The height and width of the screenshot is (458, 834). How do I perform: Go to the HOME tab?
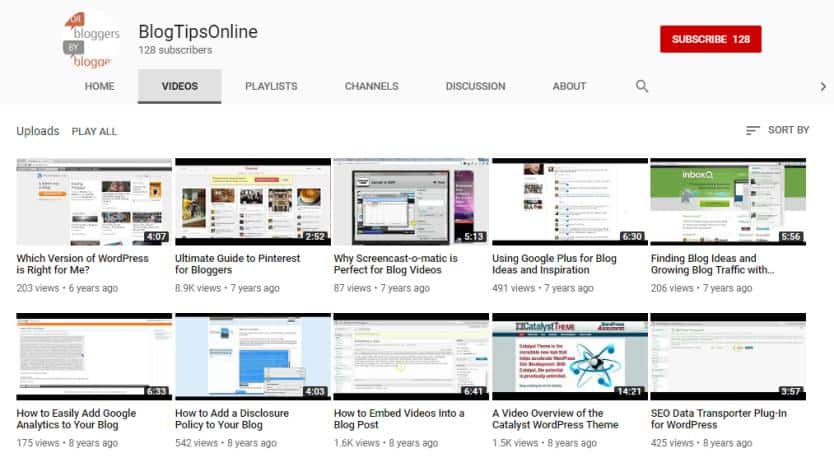(x=99, y=87)
